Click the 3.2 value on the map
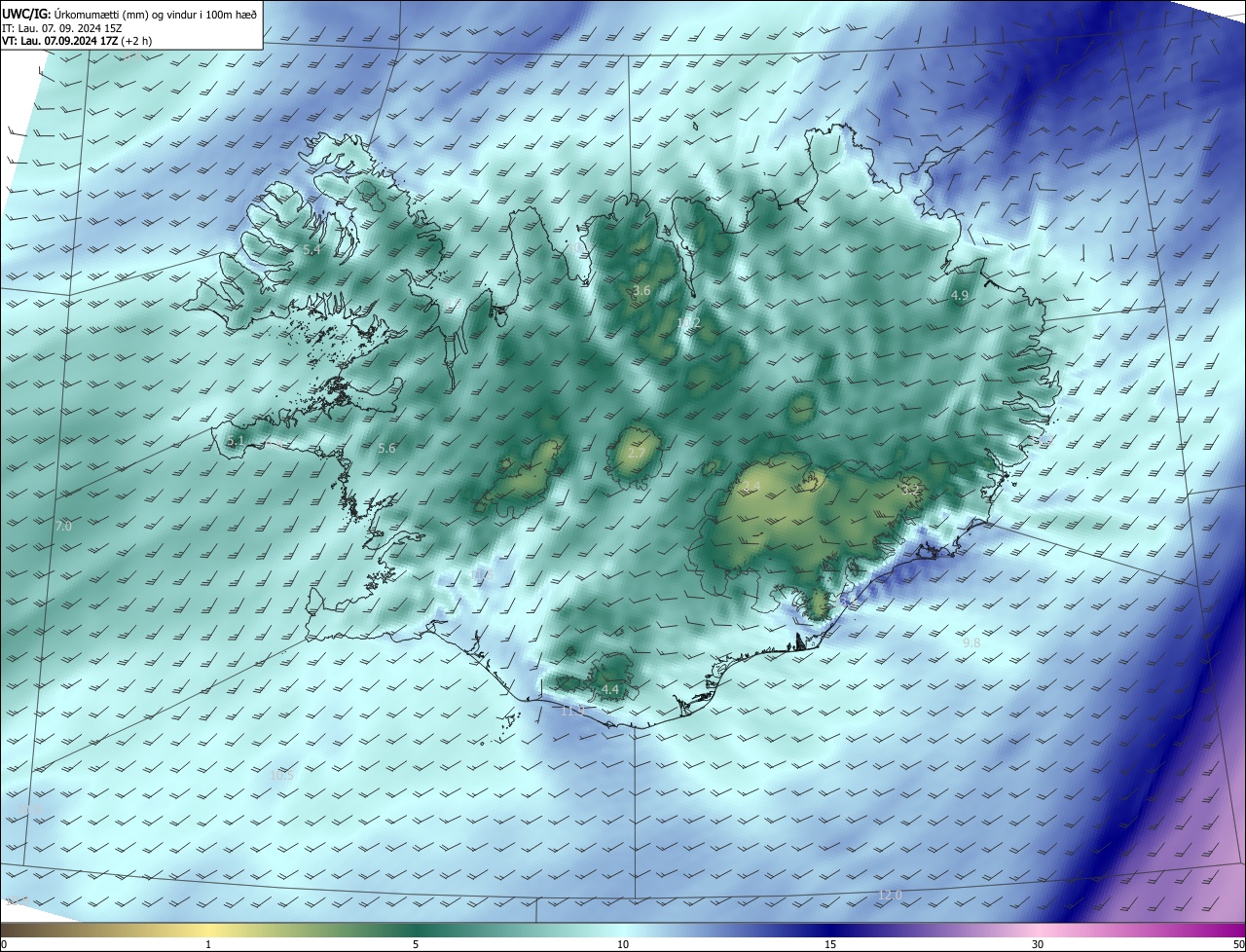The width and height of the screenshot is (1246, 952). 912,490
